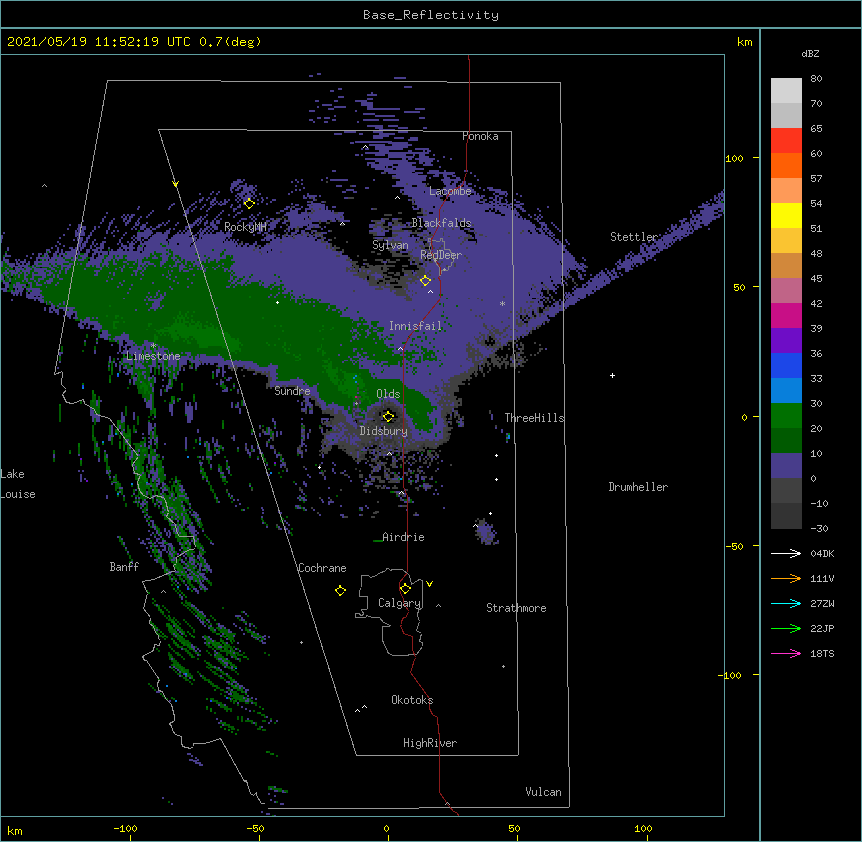Click the Okotoks label
The image size is (862, 842).
tap(412, 700)
